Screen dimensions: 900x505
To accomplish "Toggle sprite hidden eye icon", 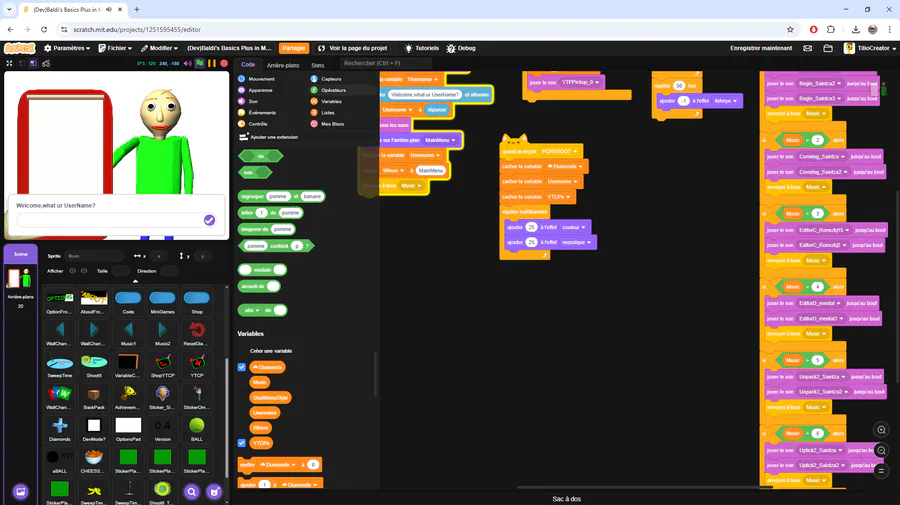I will (x=84, y=271).
